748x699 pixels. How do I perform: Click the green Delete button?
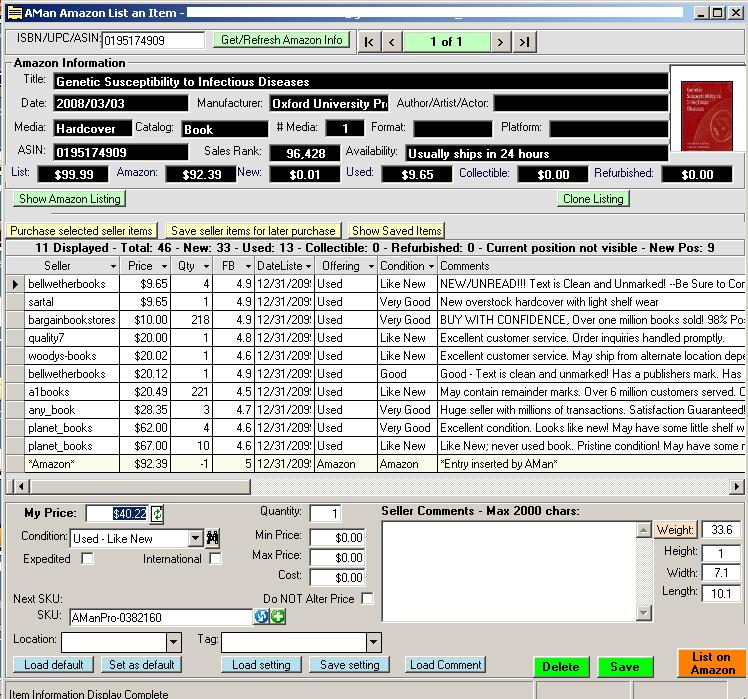coord(561,667)
